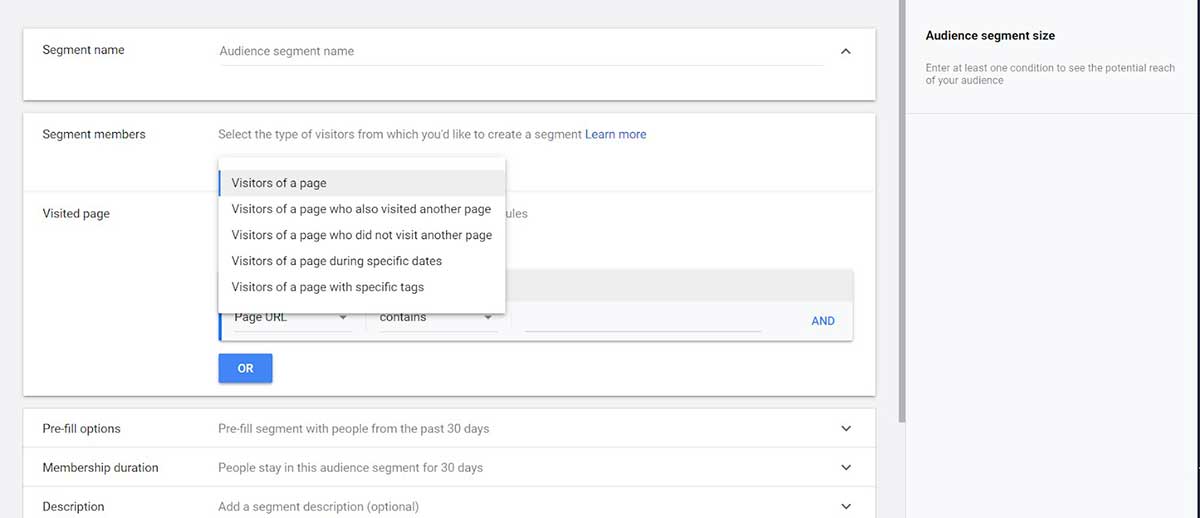The height and width of the screenshot is (518, 1200).
Task: Collapse the Segment name section chevron
Action: (x=846, y=51)
